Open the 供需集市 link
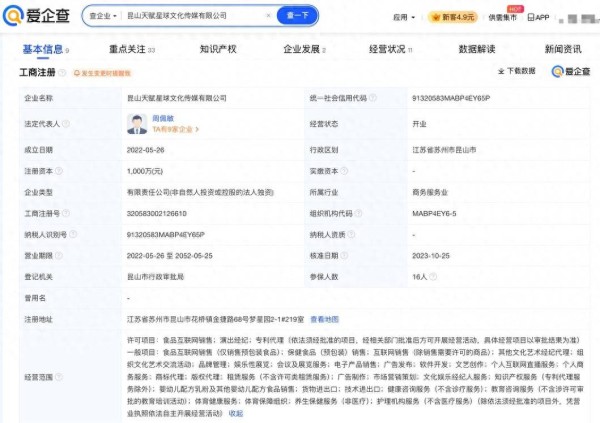Viewport: 600px width, 423px height. (502, 18)
